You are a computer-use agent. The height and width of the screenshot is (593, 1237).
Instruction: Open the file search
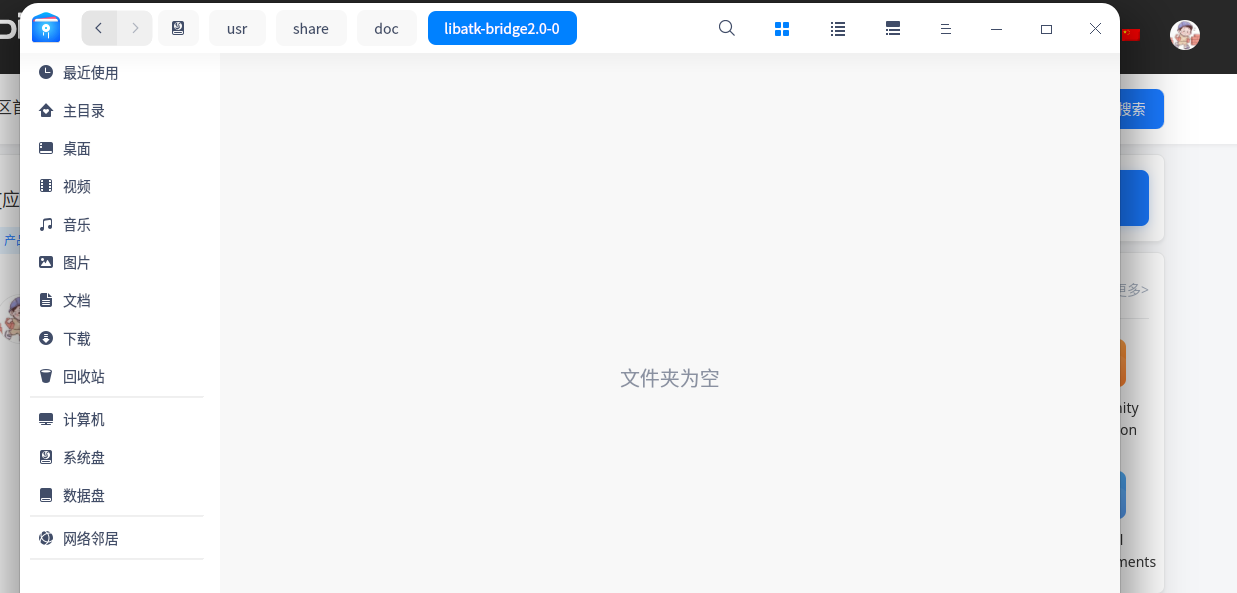726,28
